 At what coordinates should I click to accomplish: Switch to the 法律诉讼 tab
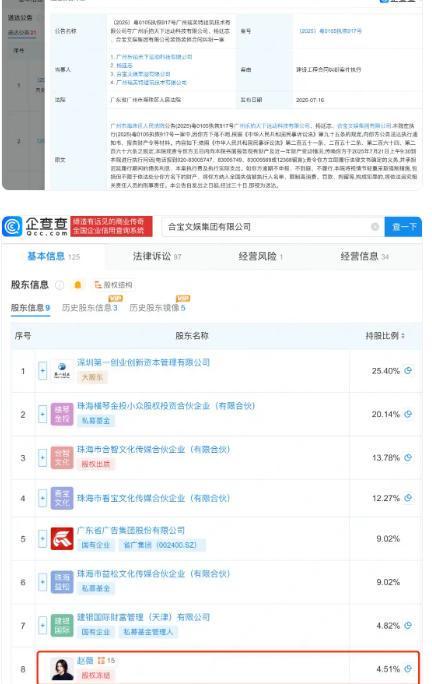click(x=157, y=256)
